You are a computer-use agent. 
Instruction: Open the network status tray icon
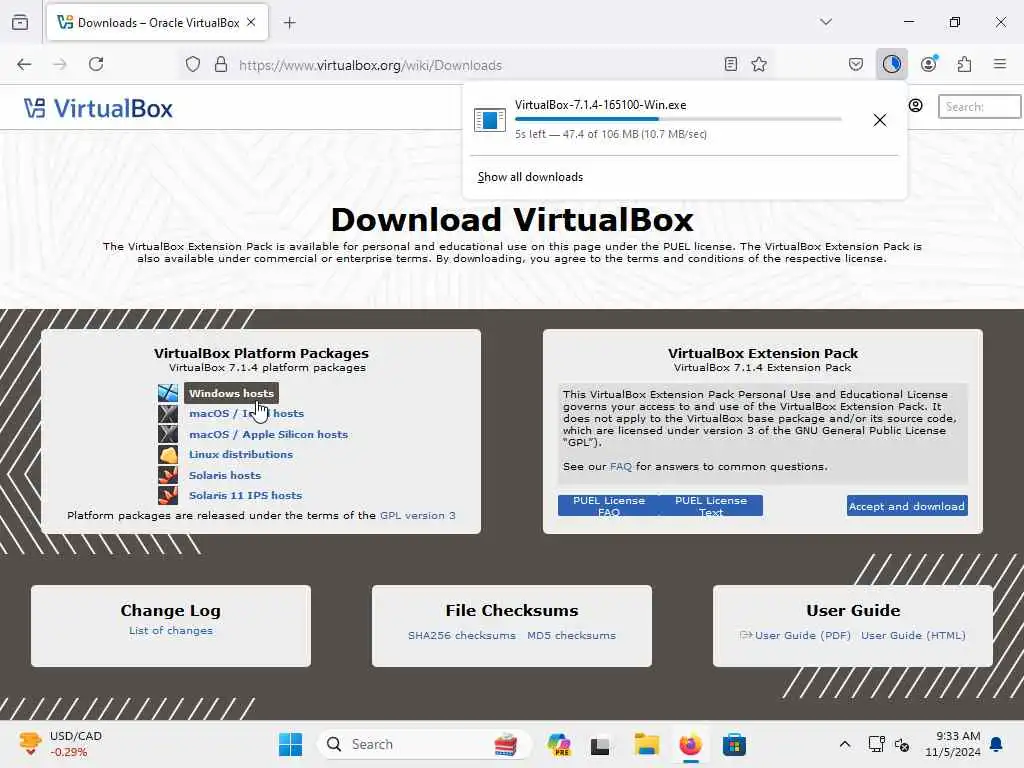[x=876, y=744]
